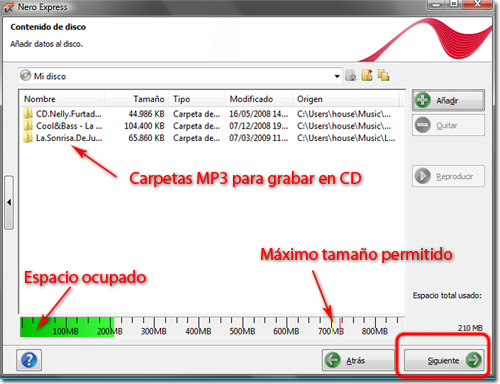Image resolution: width=500 pixels, height=384 pixels.
Task: Go back with the Atrás button
Action: click(358, 360)
